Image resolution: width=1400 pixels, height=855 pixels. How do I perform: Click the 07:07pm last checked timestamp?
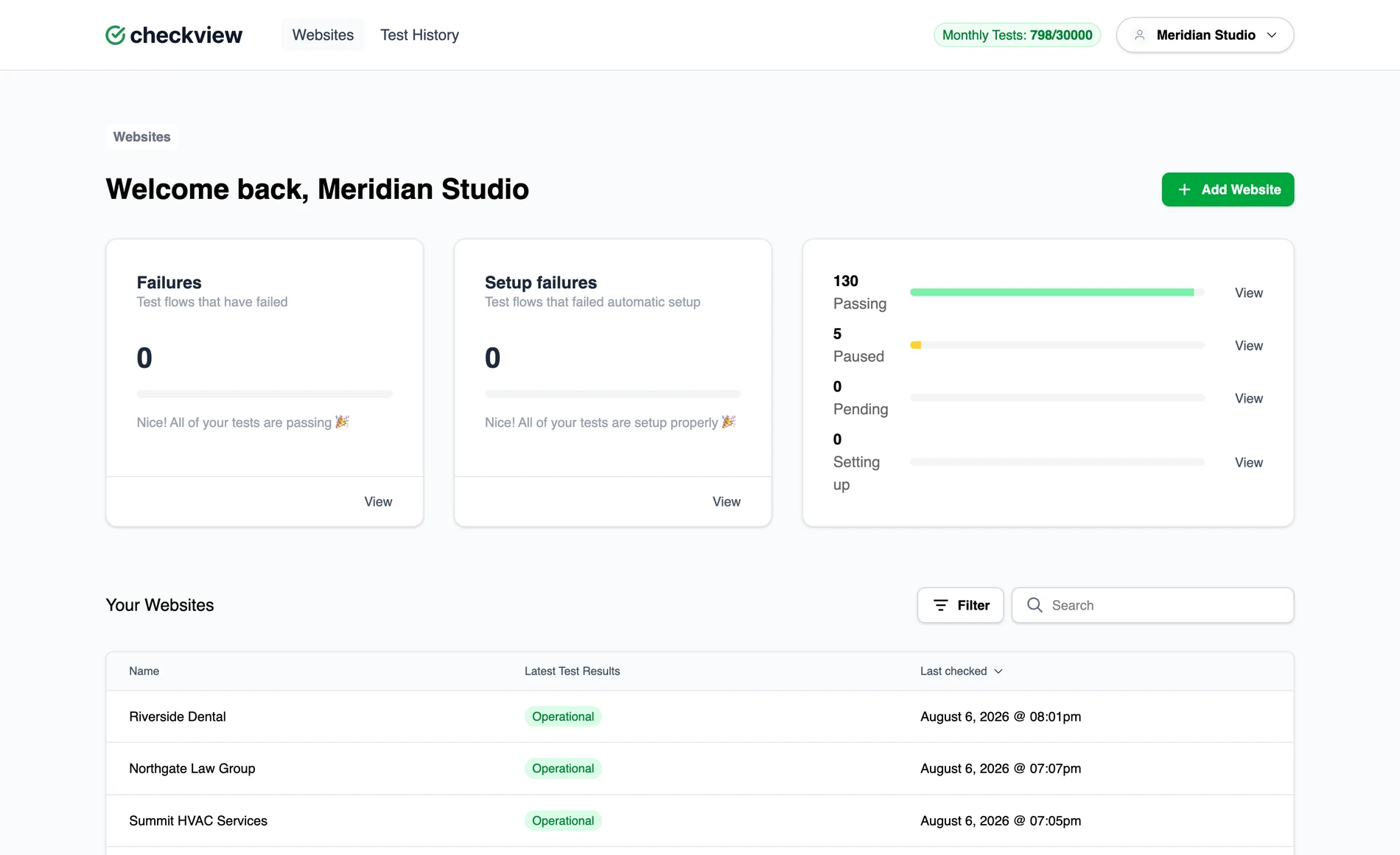1001,768
